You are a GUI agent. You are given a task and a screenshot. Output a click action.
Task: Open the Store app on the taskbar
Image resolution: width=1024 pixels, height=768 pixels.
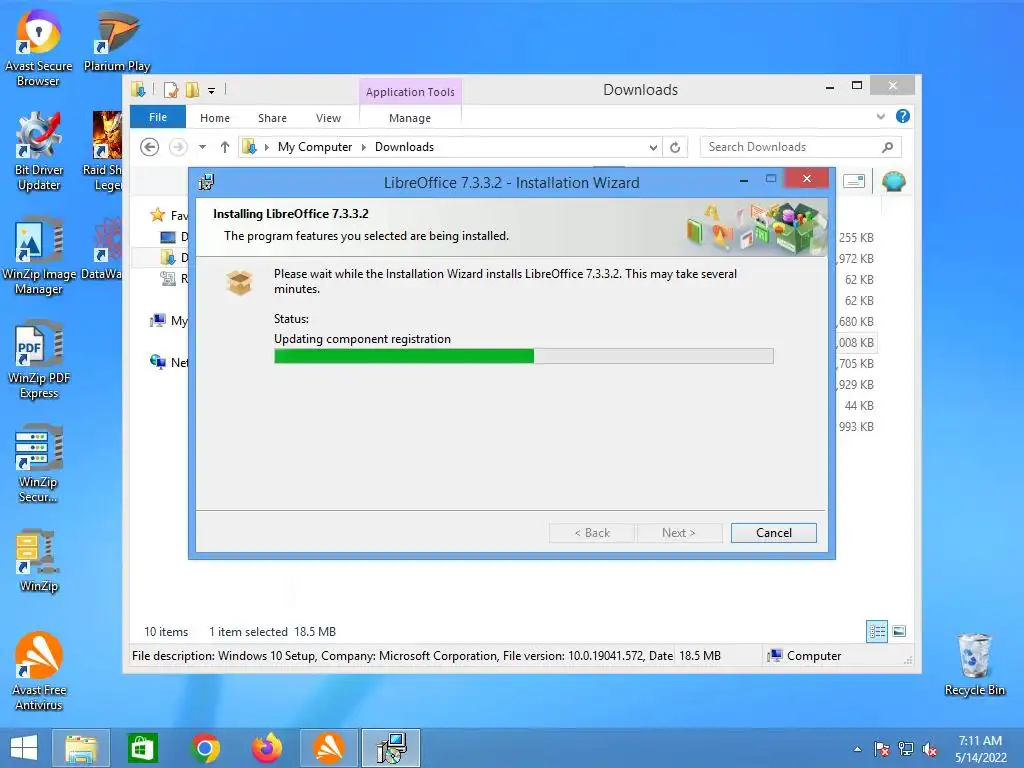(142, 748)
